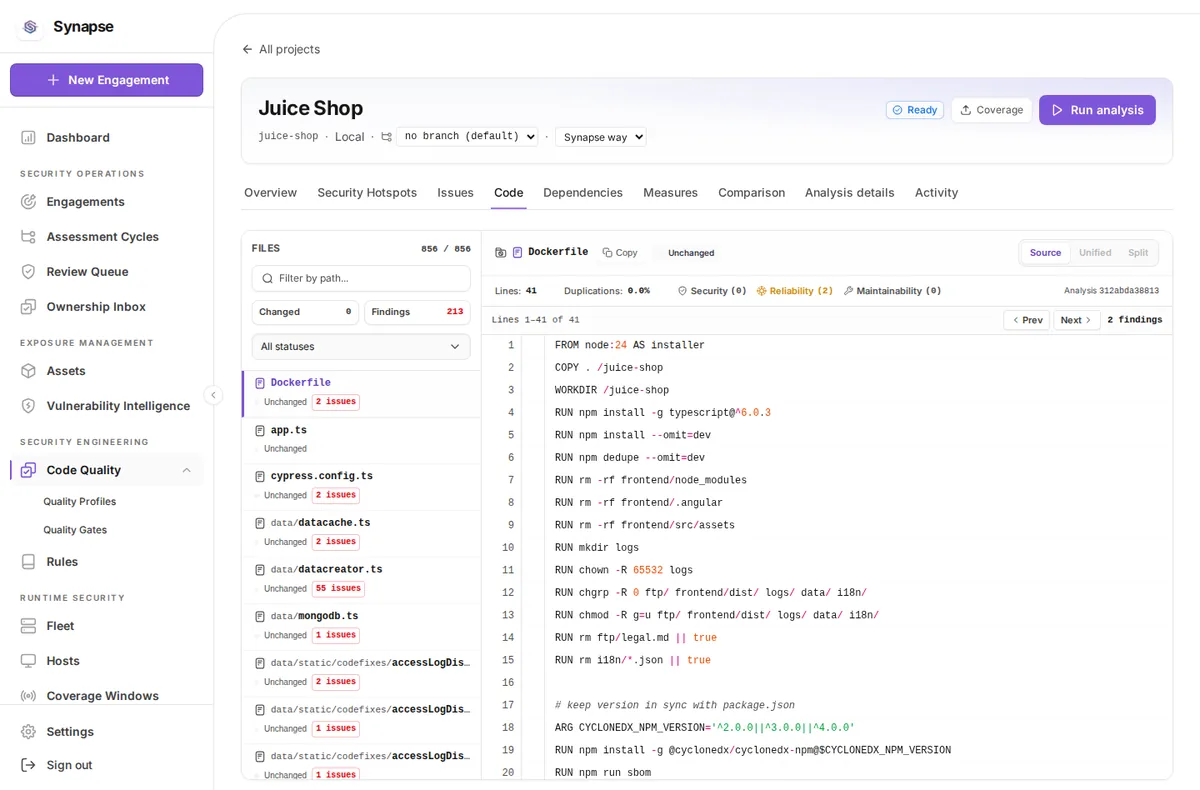
Task: Jump to the Prev finding
Action: click(1027, 320)
